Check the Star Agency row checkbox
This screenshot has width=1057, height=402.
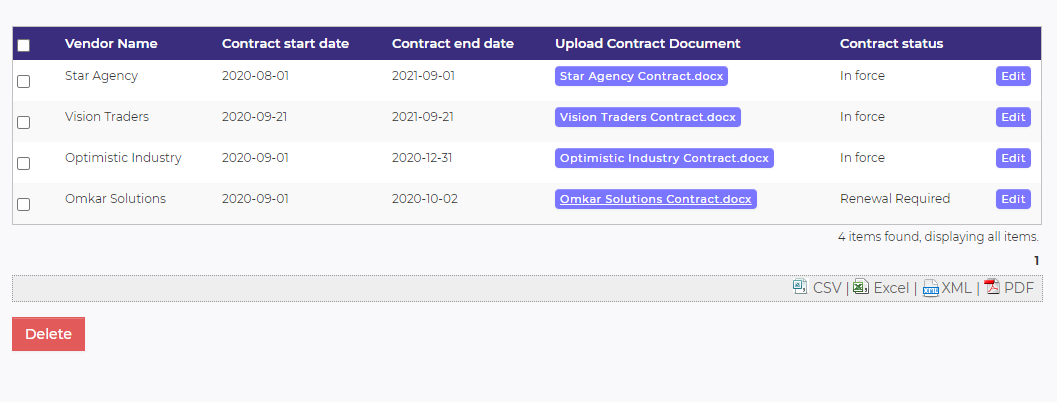click(x=24, y=82)
